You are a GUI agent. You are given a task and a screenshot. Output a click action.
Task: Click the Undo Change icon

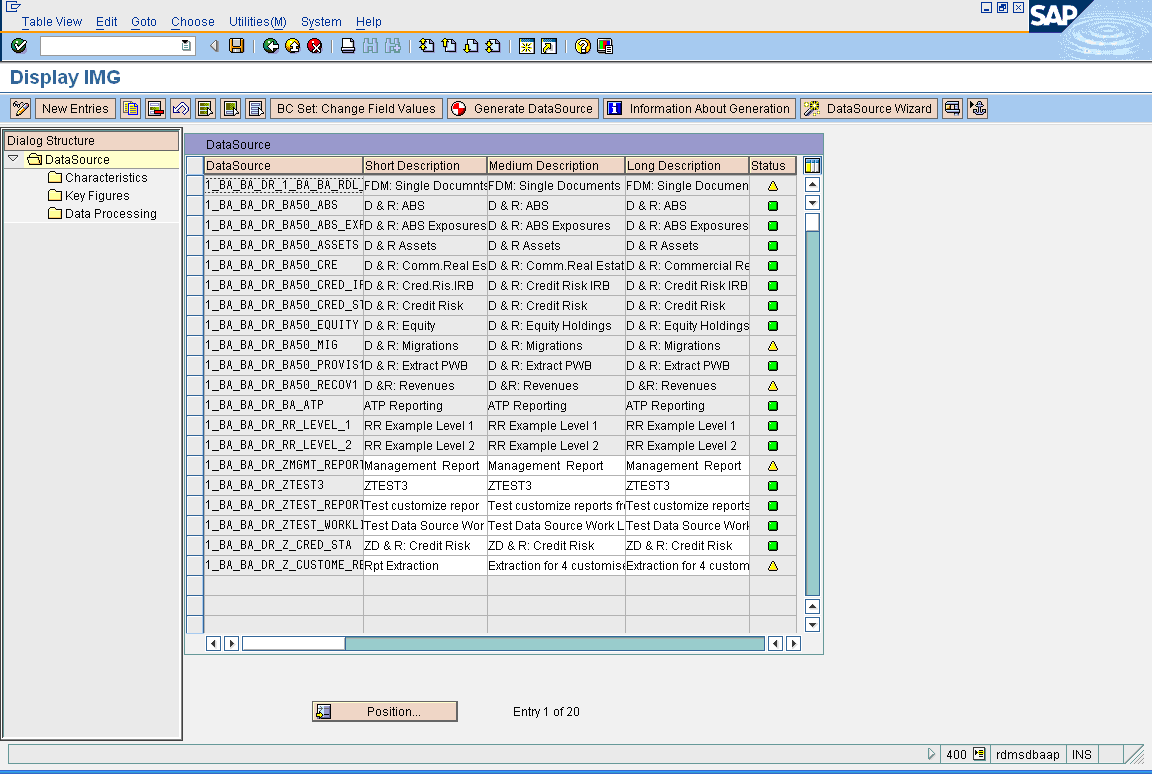point(181,109)
